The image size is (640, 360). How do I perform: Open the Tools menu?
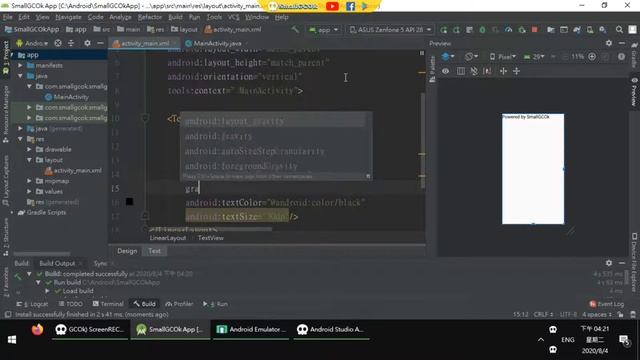pos(214,17)
